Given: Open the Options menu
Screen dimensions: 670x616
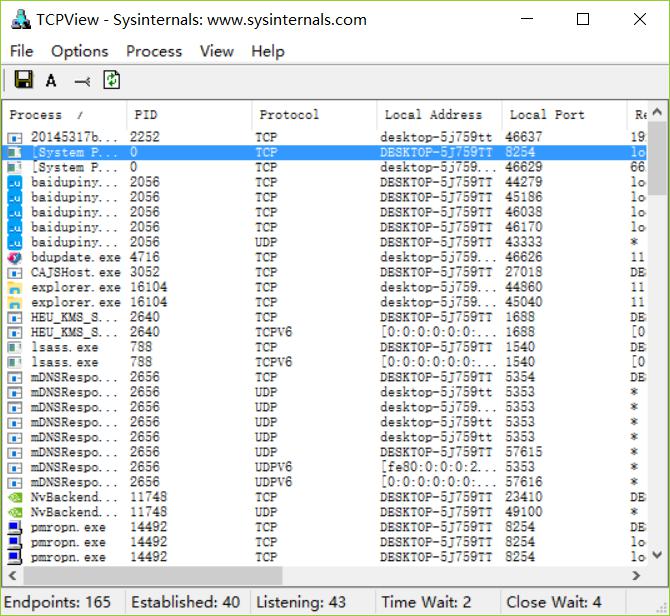Looking at the screenshot, I should click(79, 51).
